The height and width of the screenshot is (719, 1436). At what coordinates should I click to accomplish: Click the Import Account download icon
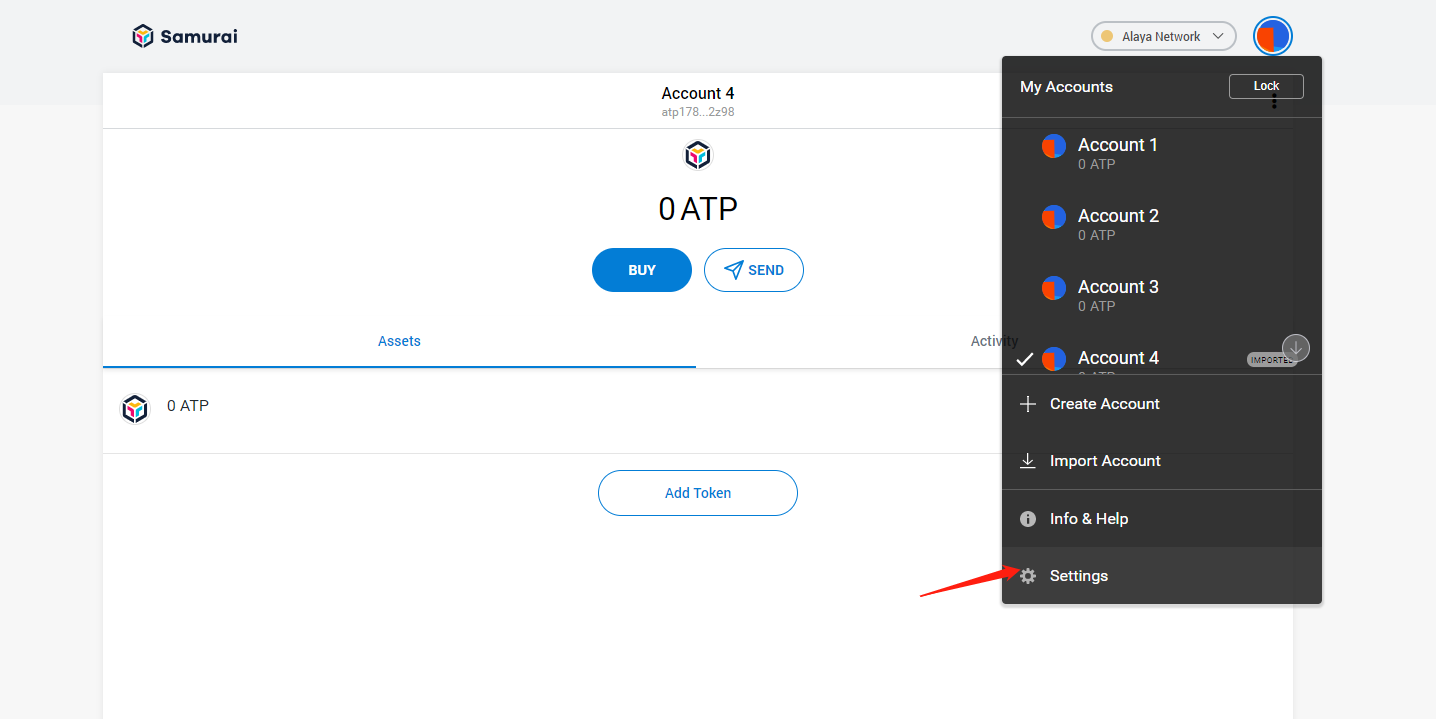[1028, 461]
